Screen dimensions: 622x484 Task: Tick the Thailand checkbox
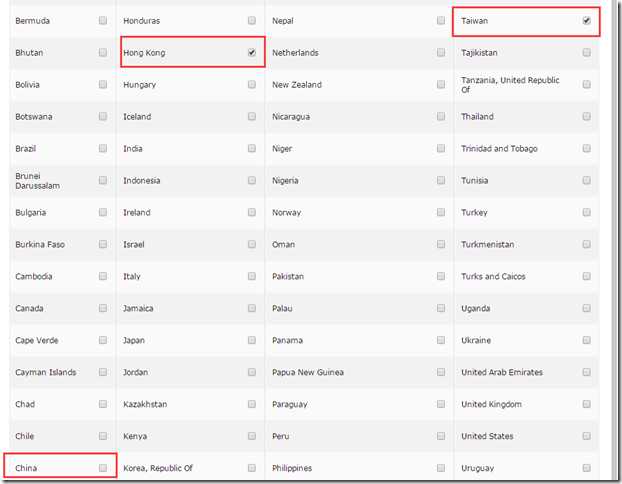click(x=586, y=116)
